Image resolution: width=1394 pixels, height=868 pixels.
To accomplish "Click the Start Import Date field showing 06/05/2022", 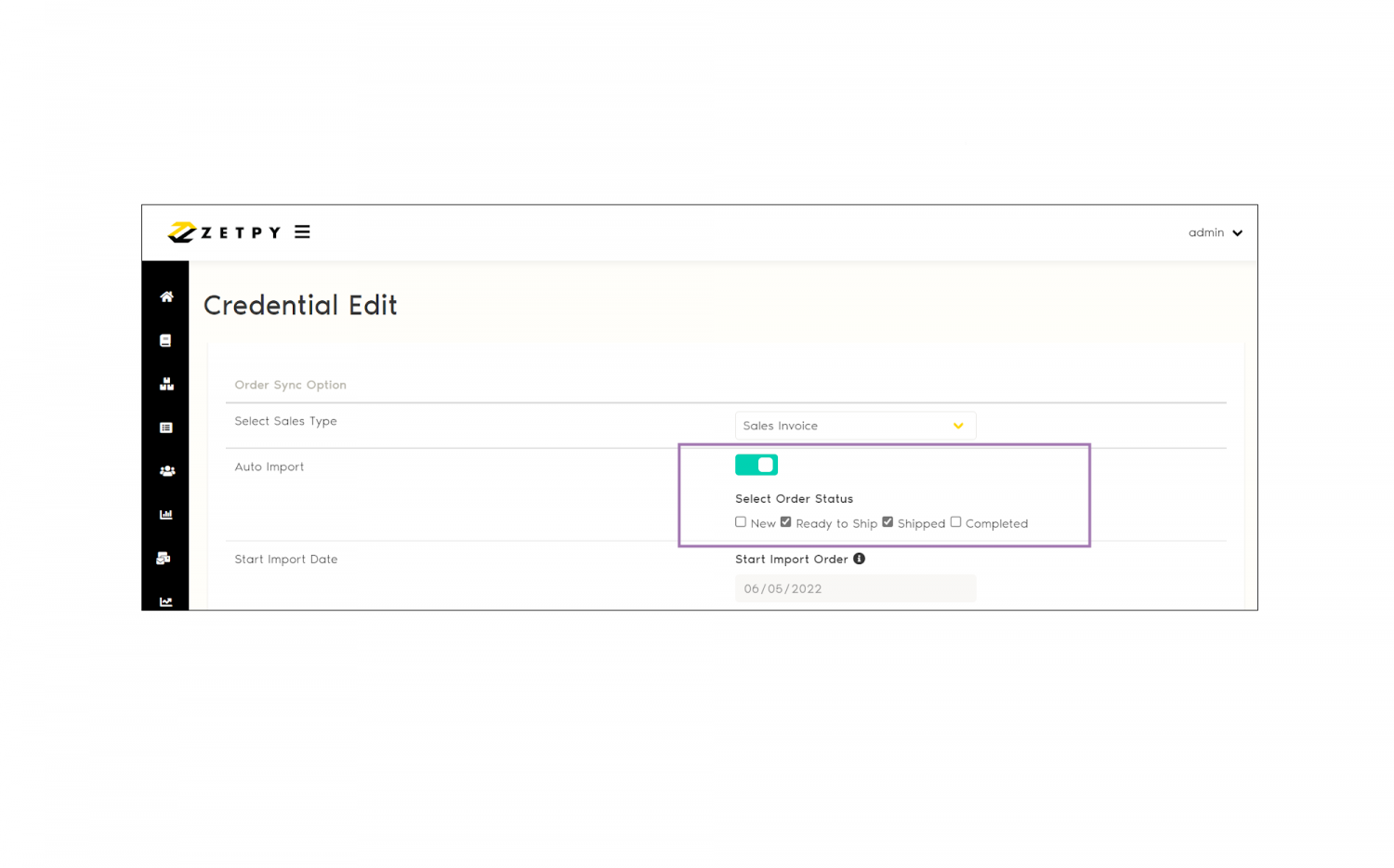I will pyautogui.click(x=855, y=587).
